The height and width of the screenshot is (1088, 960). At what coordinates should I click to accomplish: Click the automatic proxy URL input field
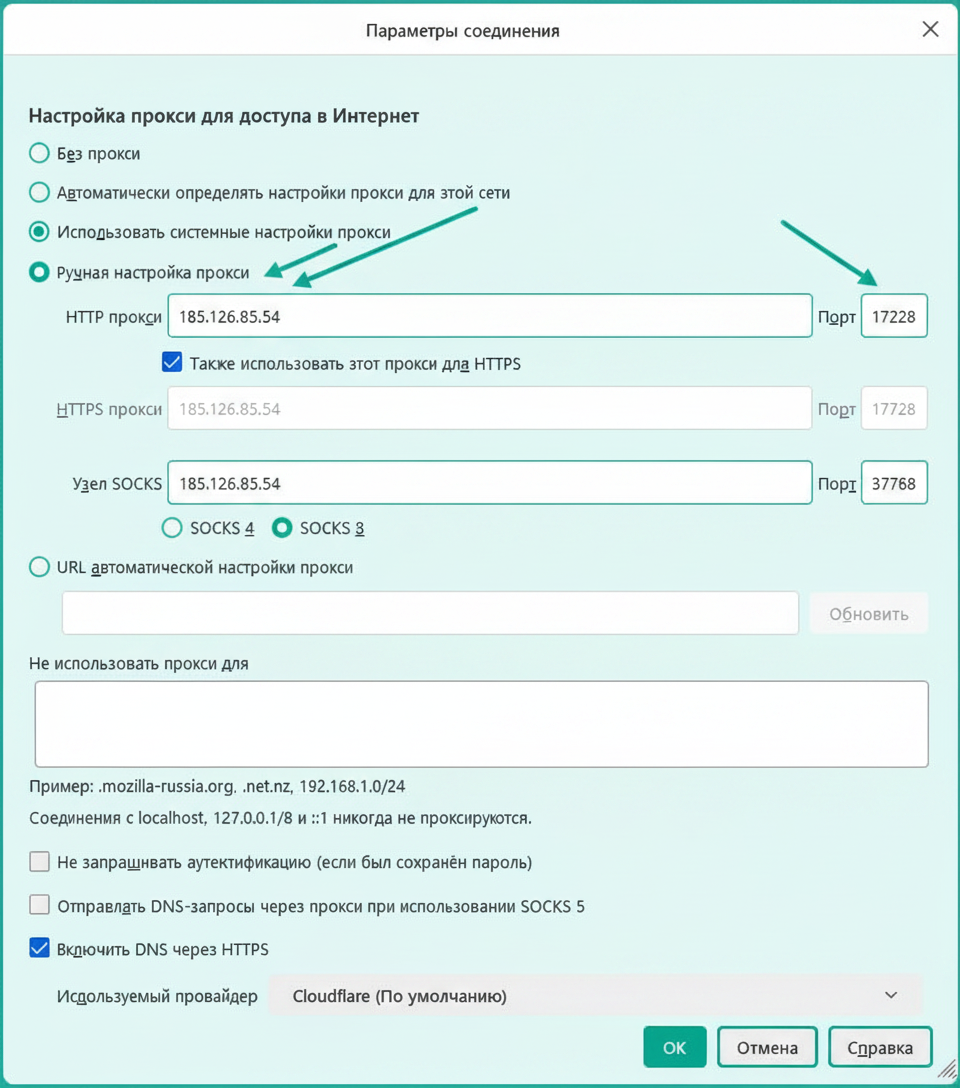430,613
